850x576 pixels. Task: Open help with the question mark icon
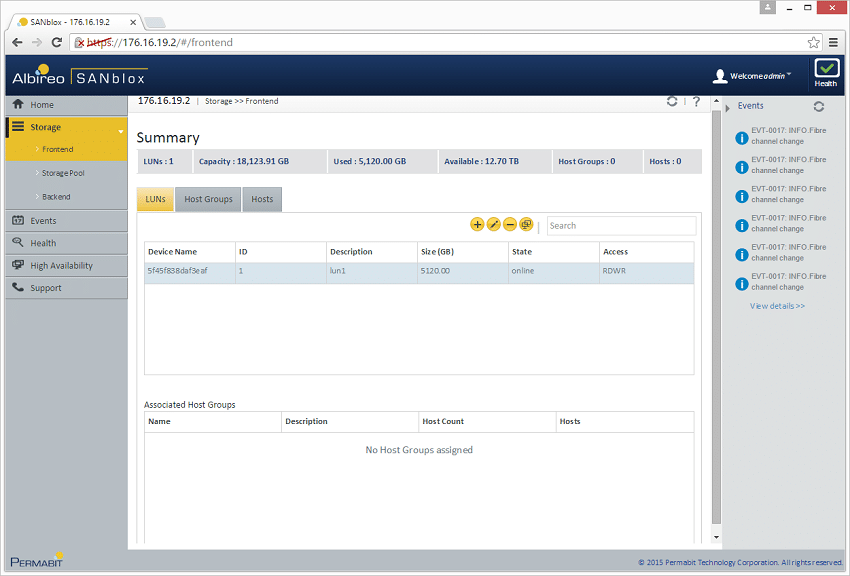697,101
